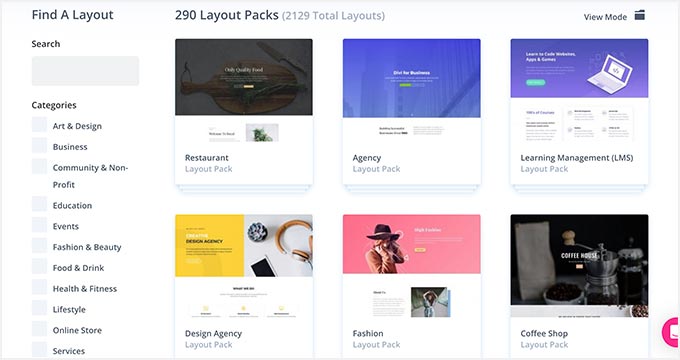Select the Services category checkbox
The image size is (680, 360).
[39, 350]
